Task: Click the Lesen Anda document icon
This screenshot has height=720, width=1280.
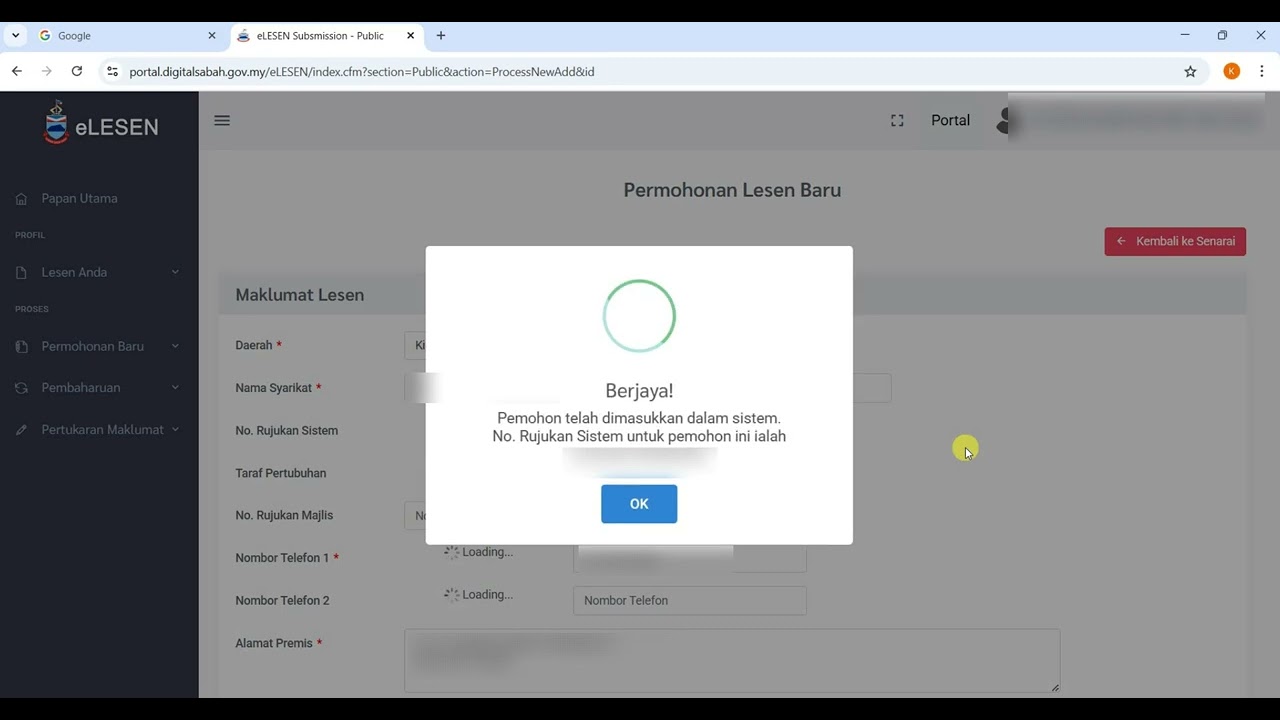Action: 21,273
